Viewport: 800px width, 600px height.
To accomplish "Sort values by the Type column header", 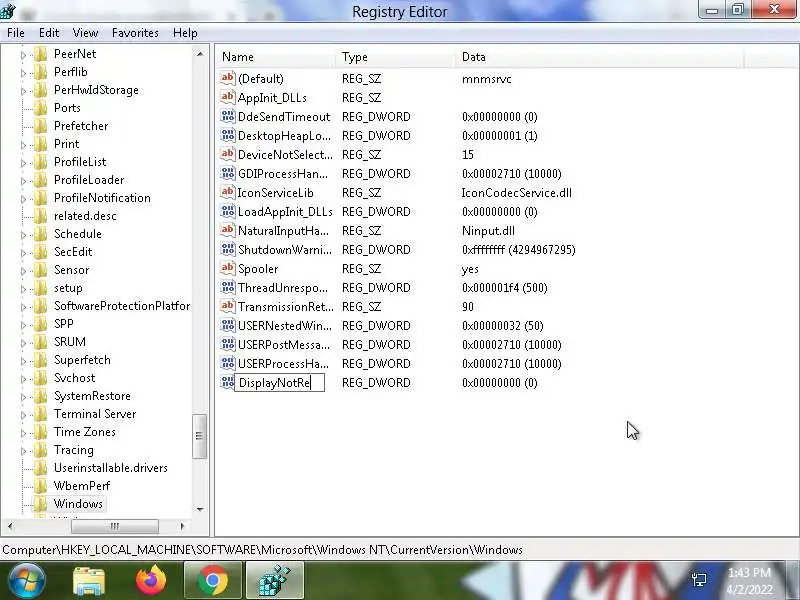I will [395, 57].
